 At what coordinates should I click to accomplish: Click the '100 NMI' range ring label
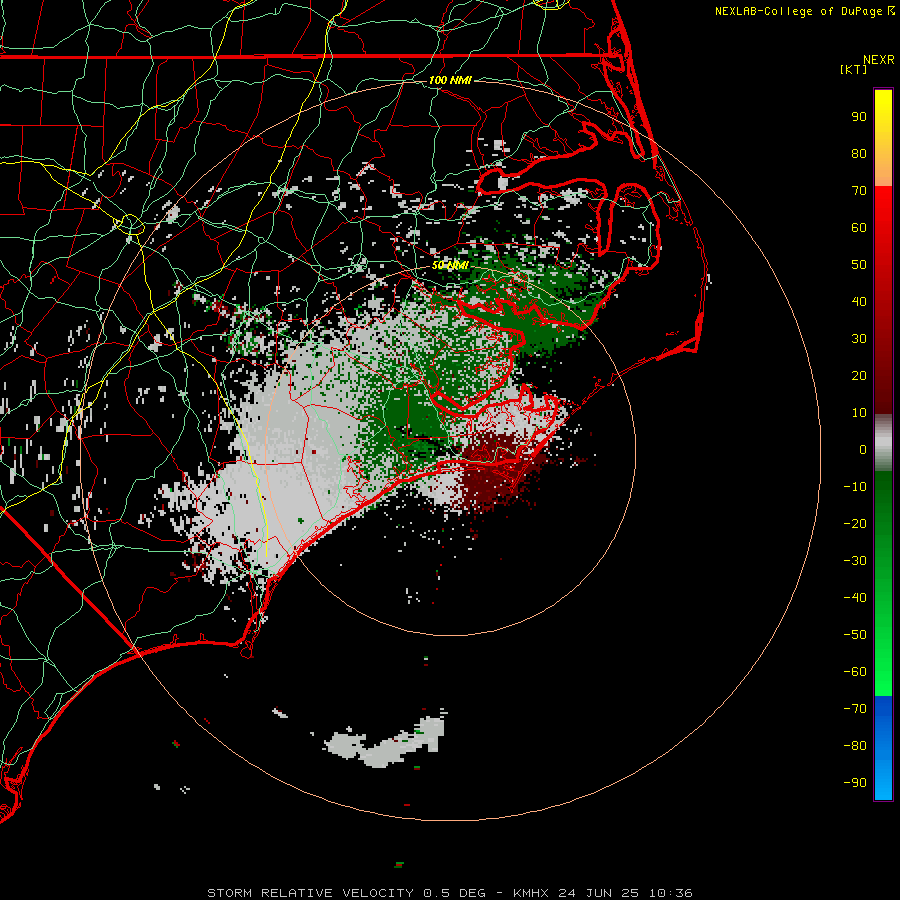point(450,80)
